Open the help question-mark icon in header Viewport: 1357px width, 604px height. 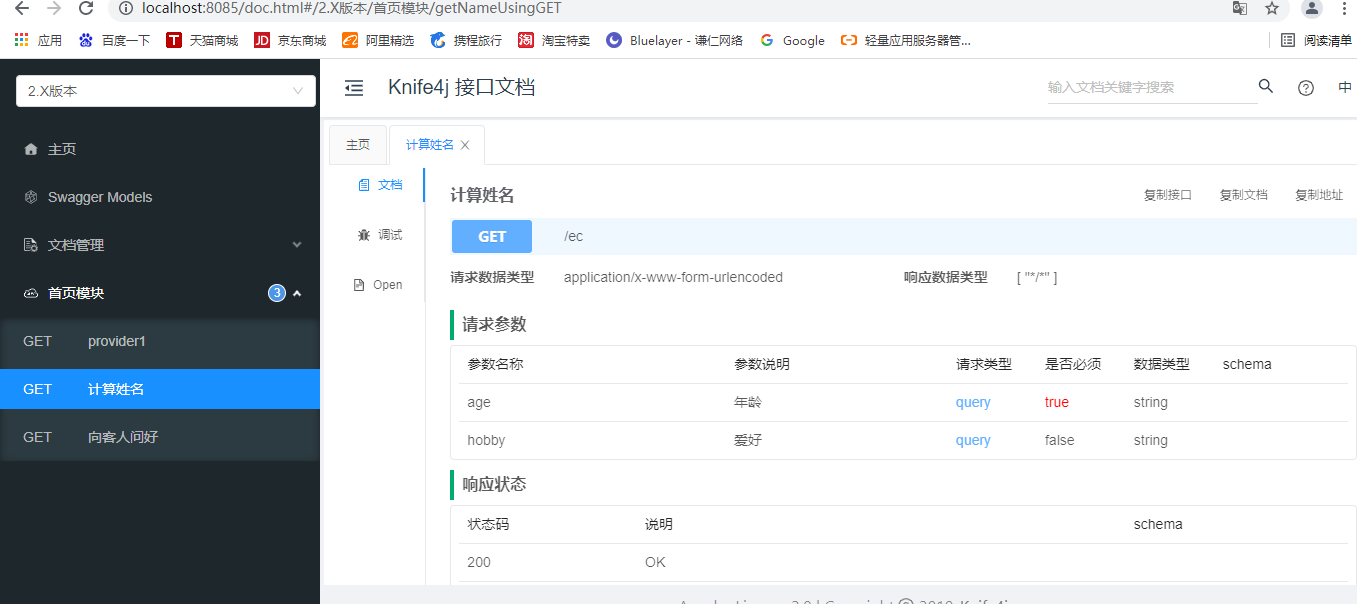[1305, 87]
